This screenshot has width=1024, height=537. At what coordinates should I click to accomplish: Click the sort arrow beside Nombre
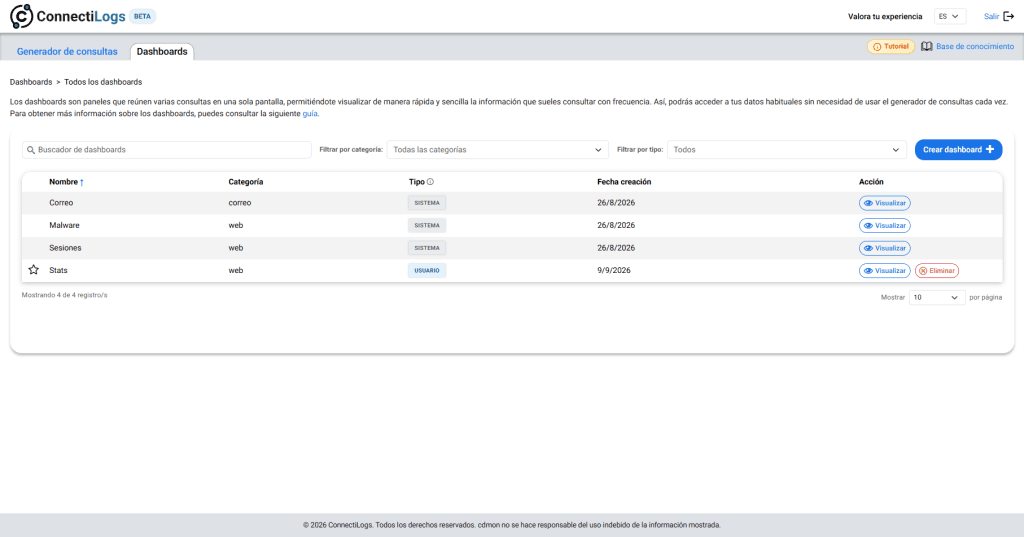click(x=82, y=182)
